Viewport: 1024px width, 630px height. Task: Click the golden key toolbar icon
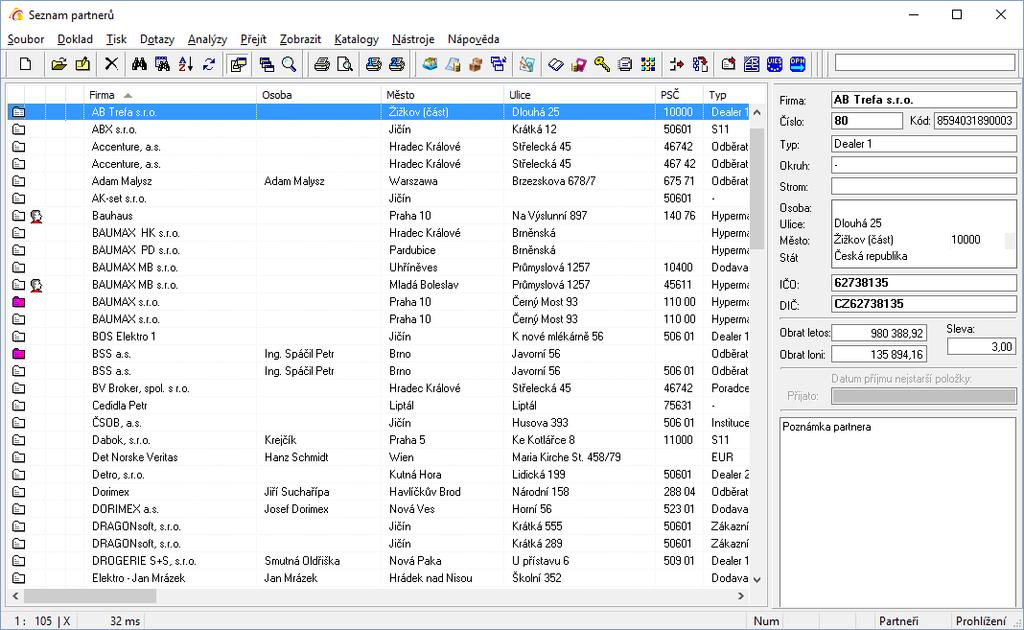(x=601, y=64)
